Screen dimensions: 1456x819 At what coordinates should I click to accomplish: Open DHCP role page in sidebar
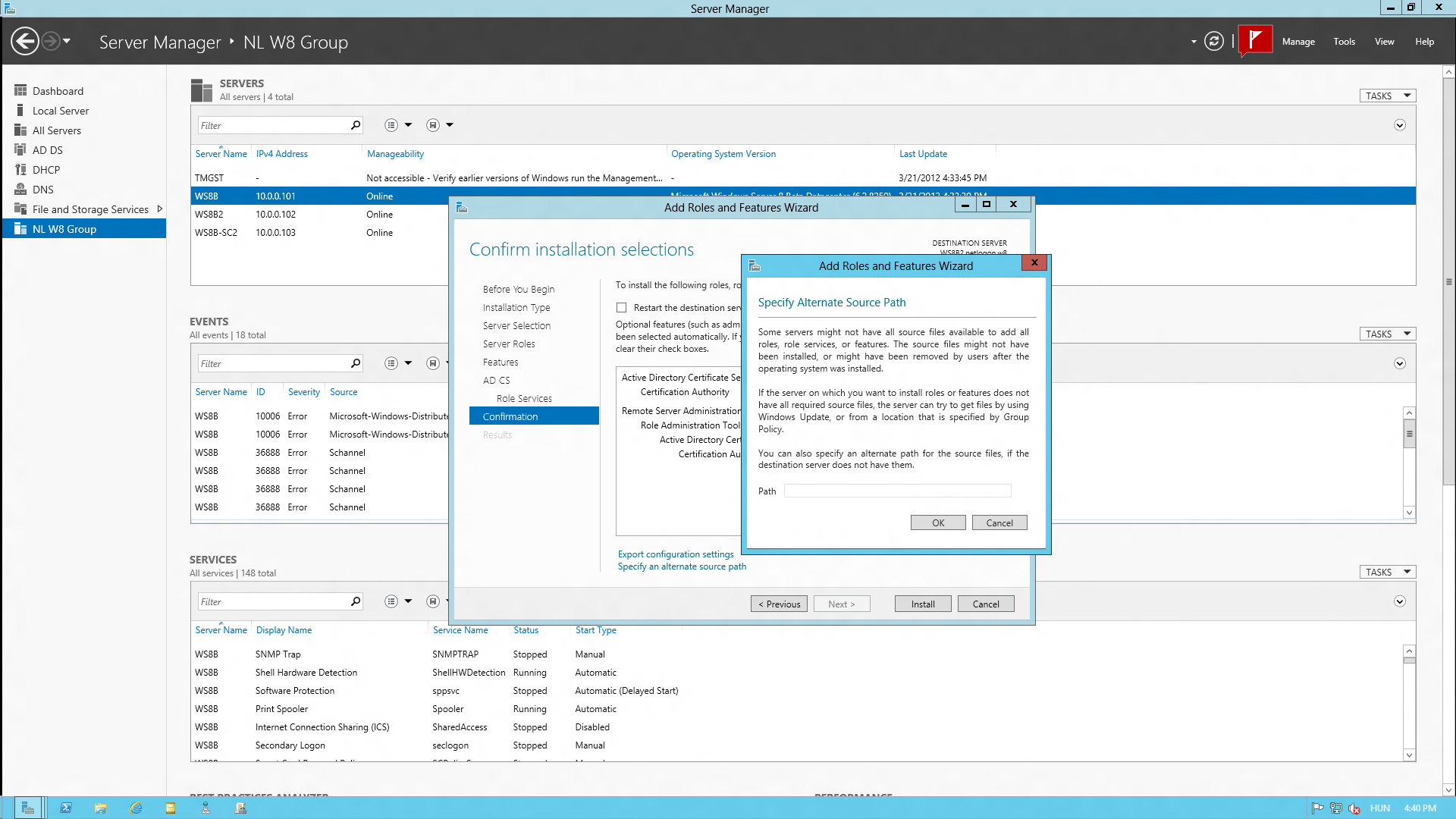click(46, 170)
